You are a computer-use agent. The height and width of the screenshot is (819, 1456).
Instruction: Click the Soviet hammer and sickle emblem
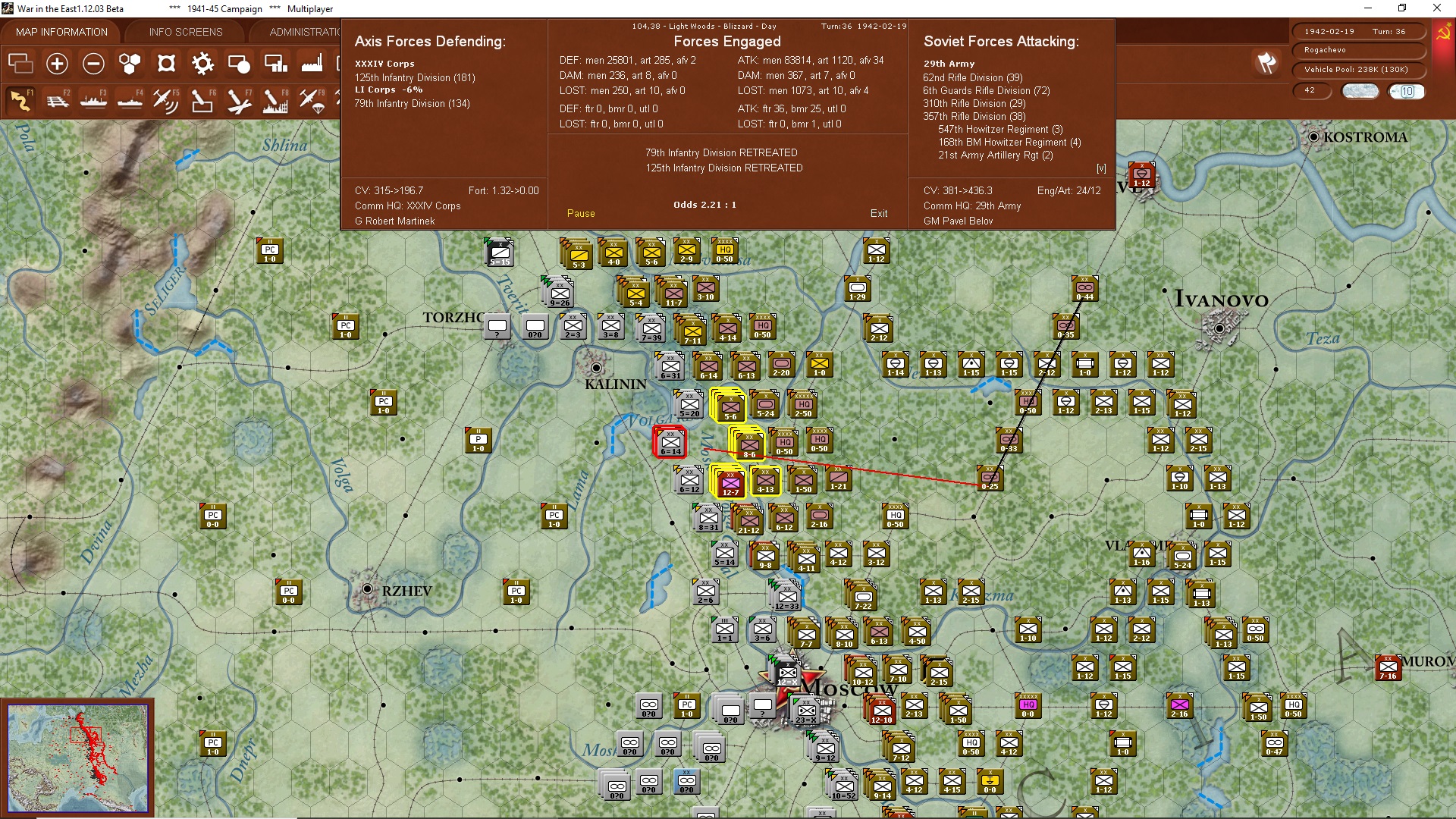point(1443,33)
